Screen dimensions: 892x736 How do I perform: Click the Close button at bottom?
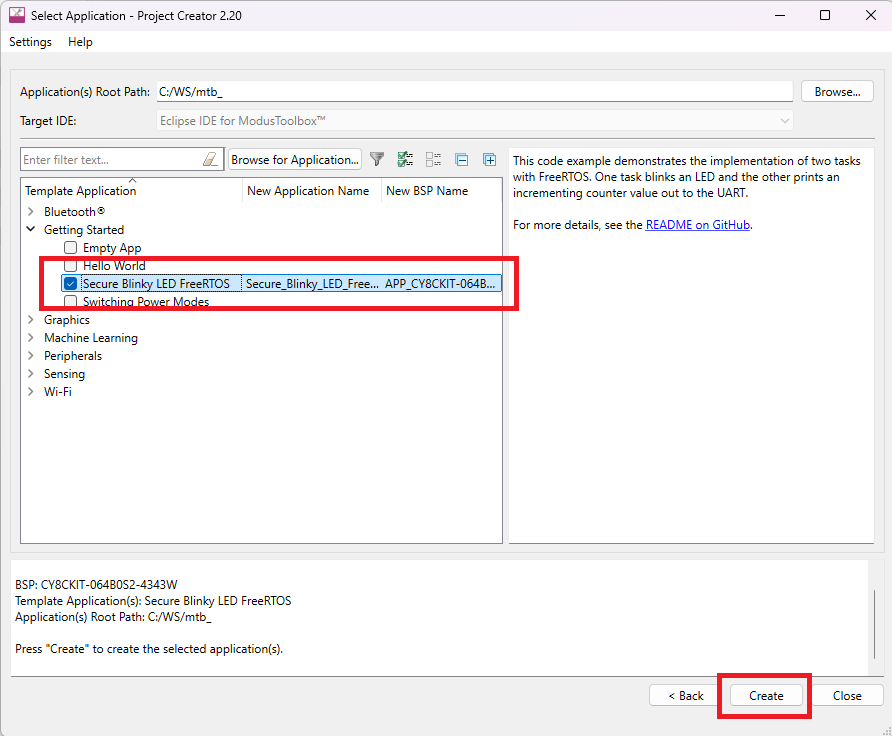pos(847,696)
